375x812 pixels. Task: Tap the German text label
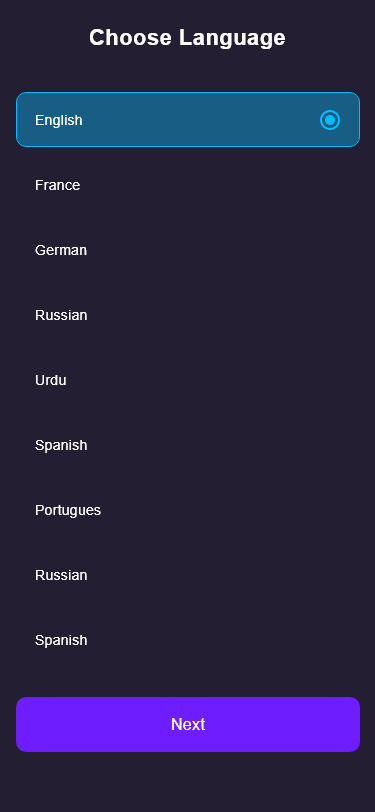(x=61, y=250)
